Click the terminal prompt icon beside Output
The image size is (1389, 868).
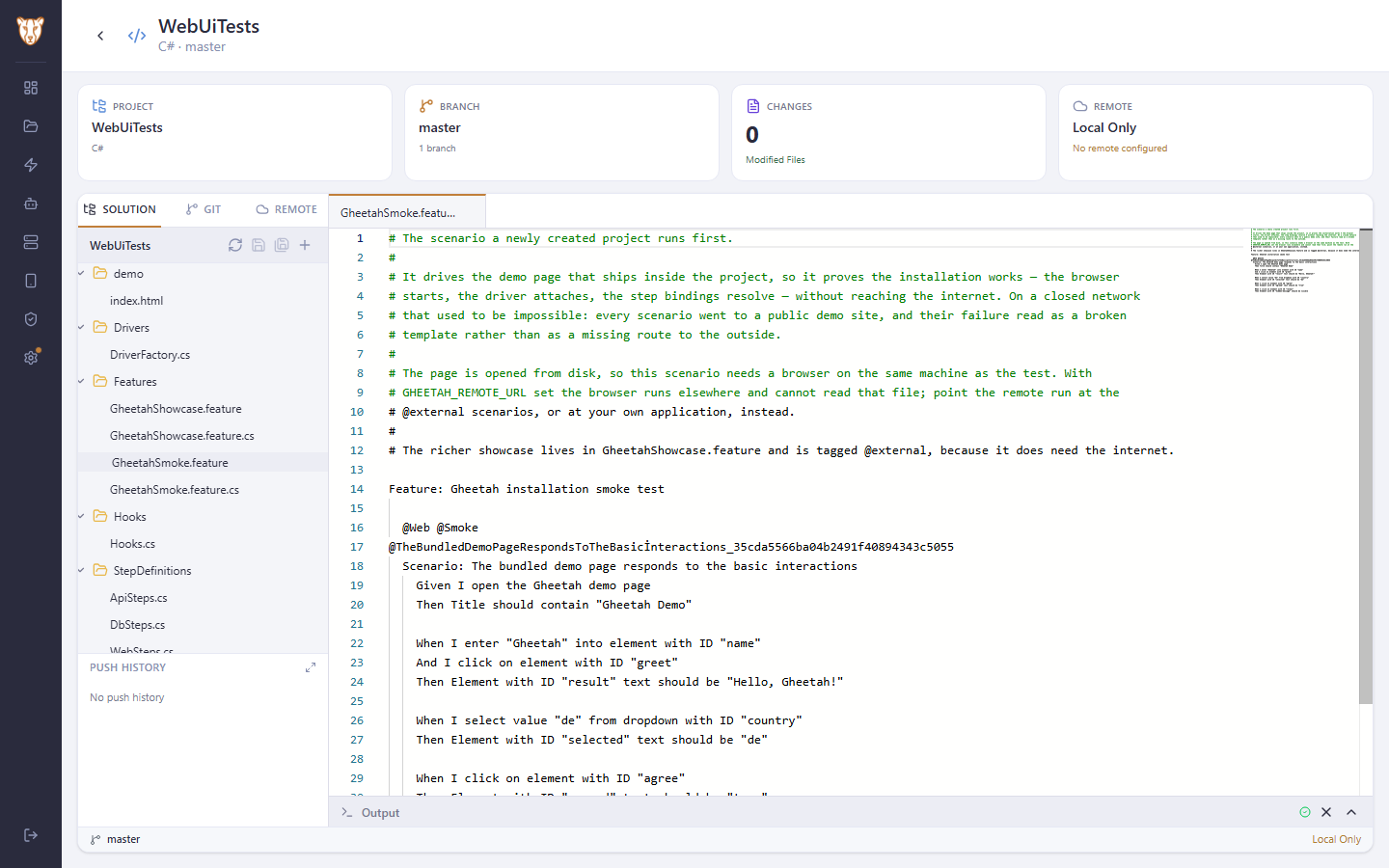coord(347,813)
